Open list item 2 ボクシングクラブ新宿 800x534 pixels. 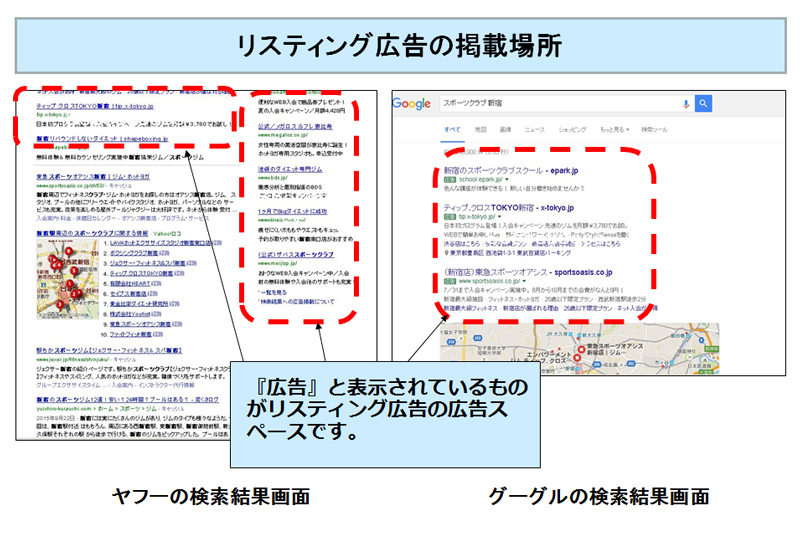(134, 253)
